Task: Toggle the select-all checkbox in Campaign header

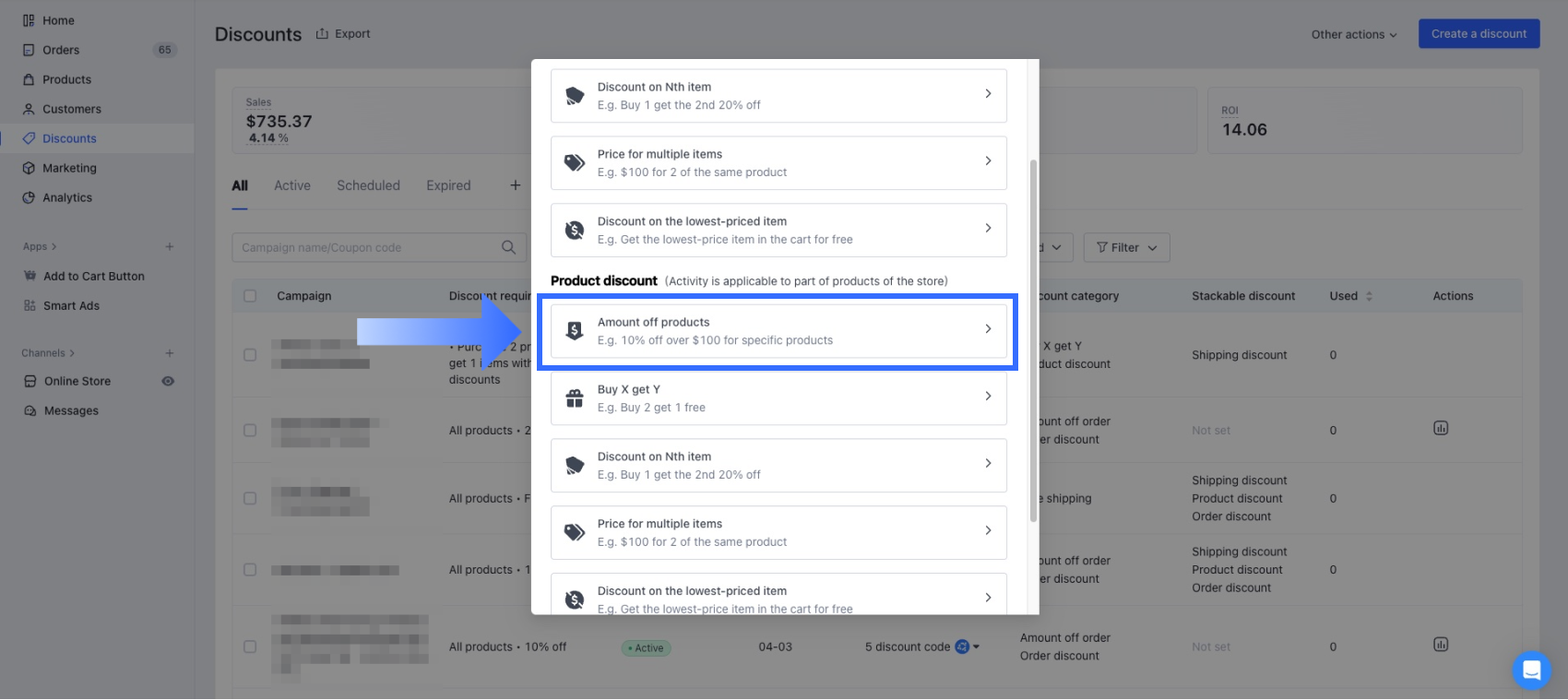Action: click(250, 296)
